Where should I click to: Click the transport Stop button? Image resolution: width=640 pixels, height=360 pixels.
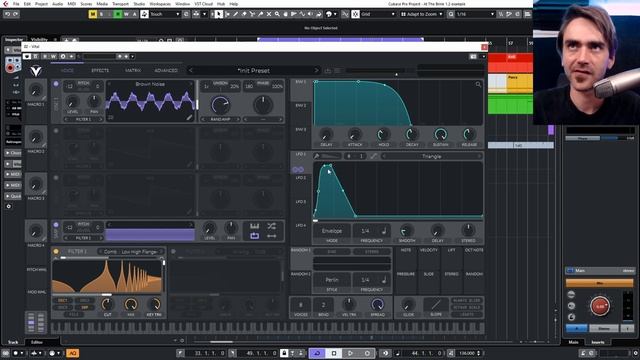coord(334,353)
